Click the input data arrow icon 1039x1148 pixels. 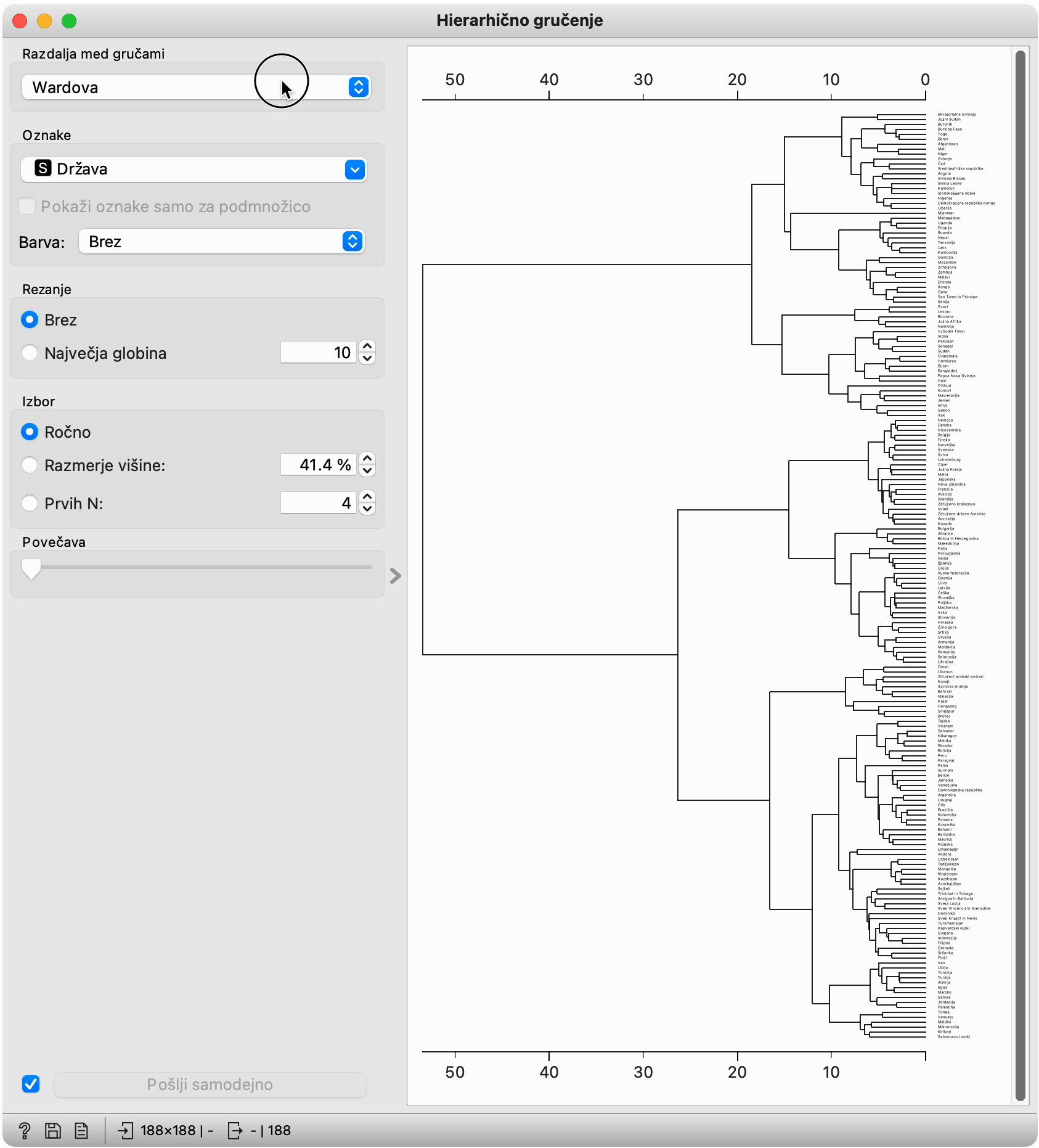coord(125,1130)
